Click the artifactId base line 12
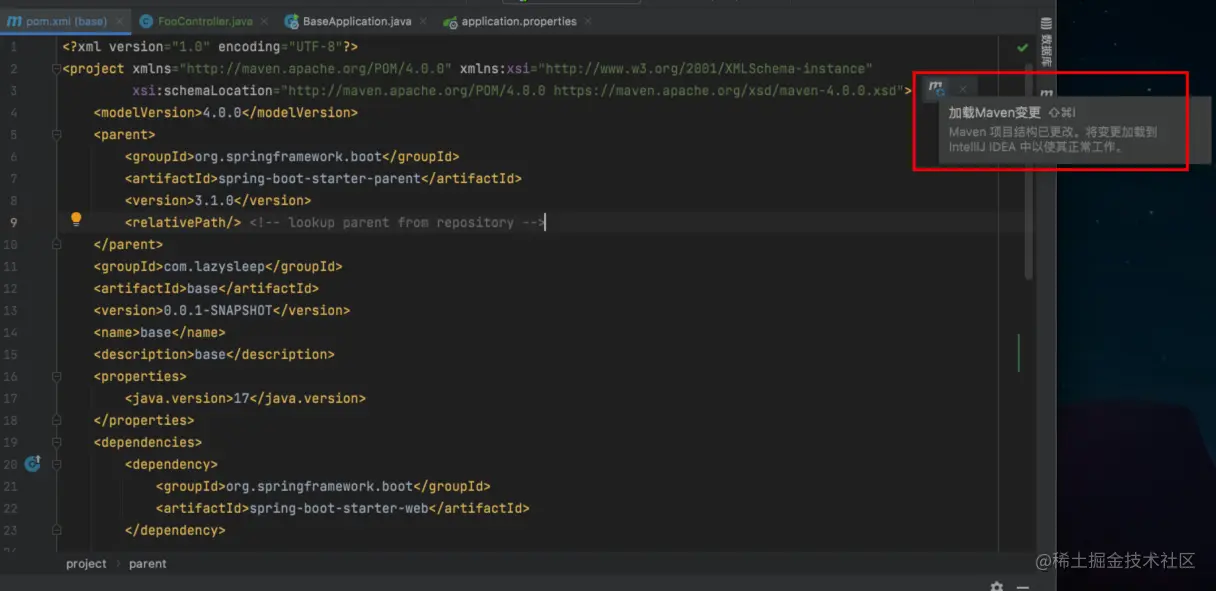Screen dimensions: 1216x591 pos(206,289)
